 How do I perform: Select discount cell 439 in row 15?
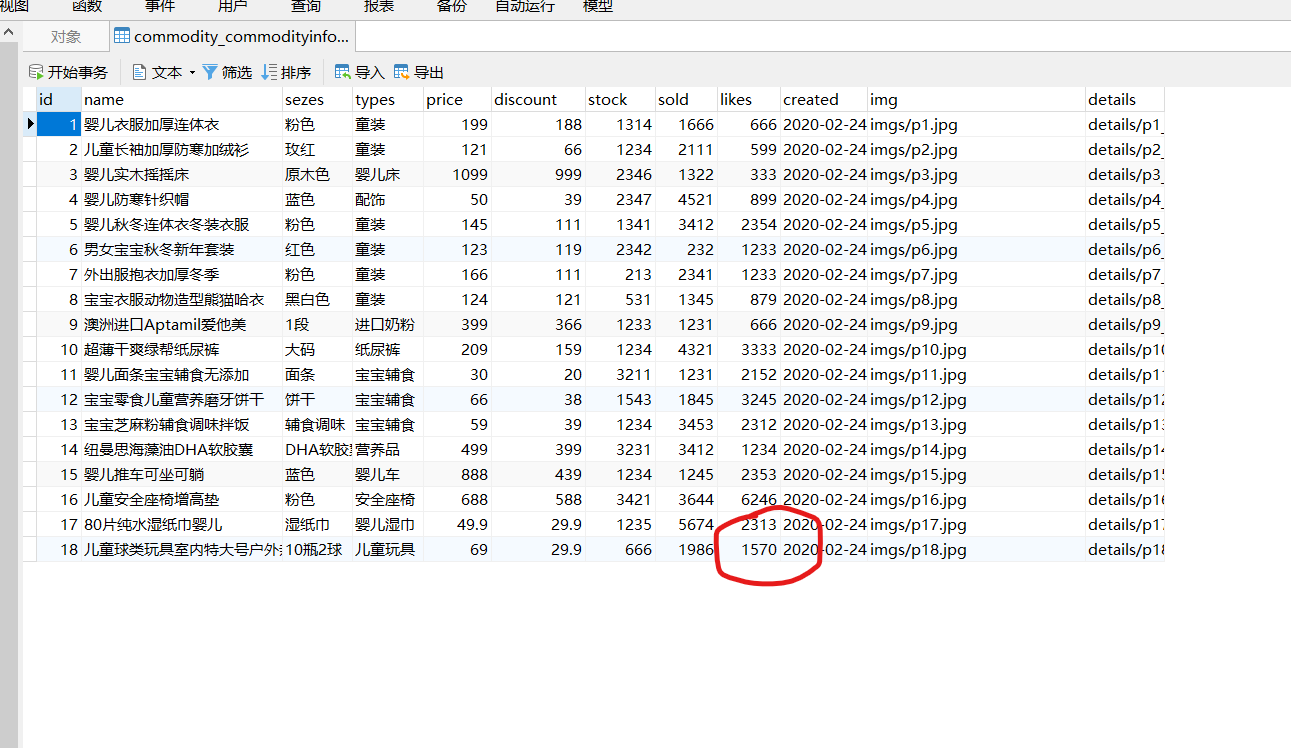[x=538, y=474]
